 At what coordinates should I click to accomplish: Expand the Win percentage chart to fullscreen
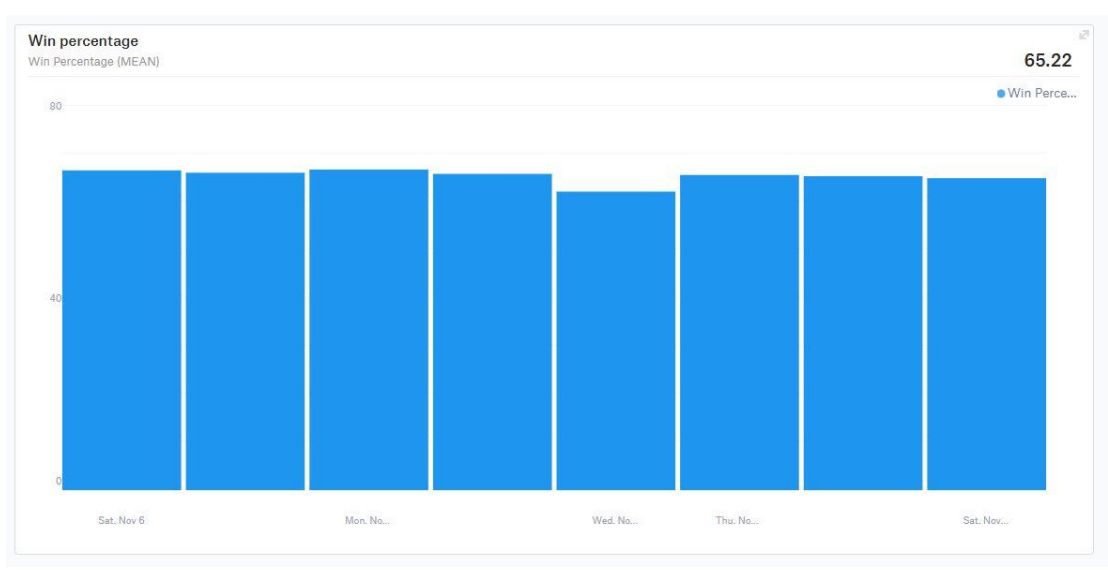pyautogui.click(x=1082, y=36)
